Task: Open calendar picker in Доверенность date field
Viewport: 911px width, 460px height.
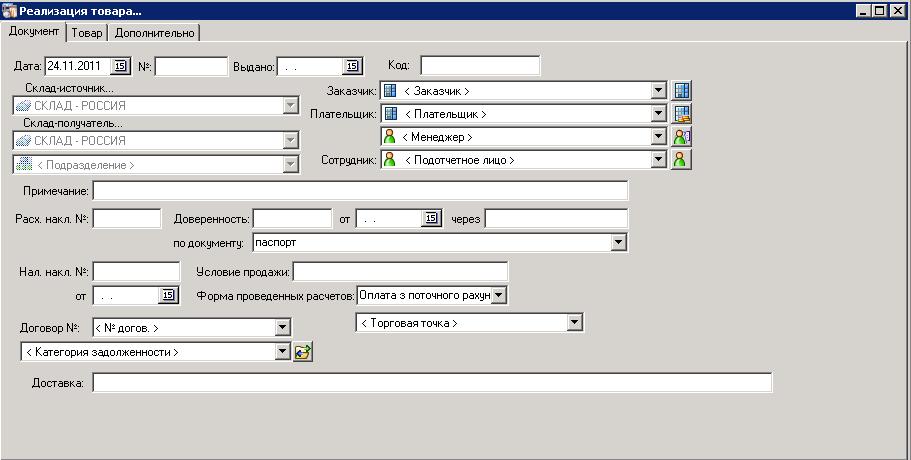Action: [x=431, y=219]
